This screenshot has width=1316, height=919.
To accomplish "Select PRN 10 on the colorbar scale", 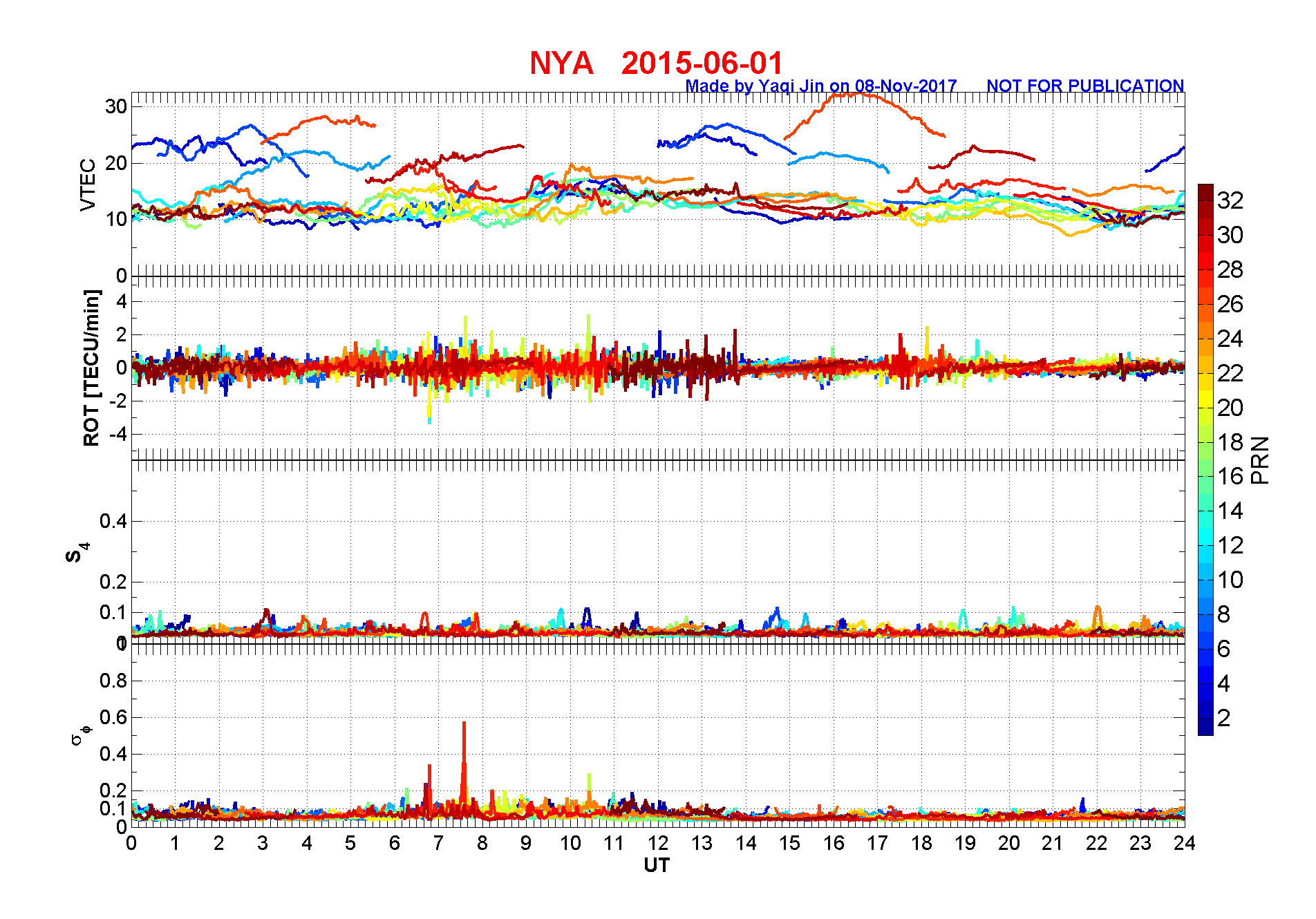I will [x=1230, y=580].
